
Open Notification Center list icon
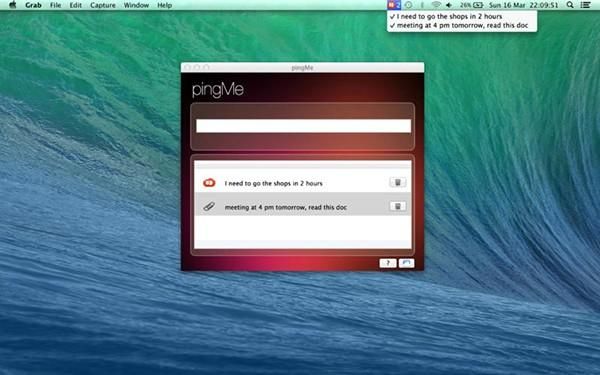coord(585,5)
